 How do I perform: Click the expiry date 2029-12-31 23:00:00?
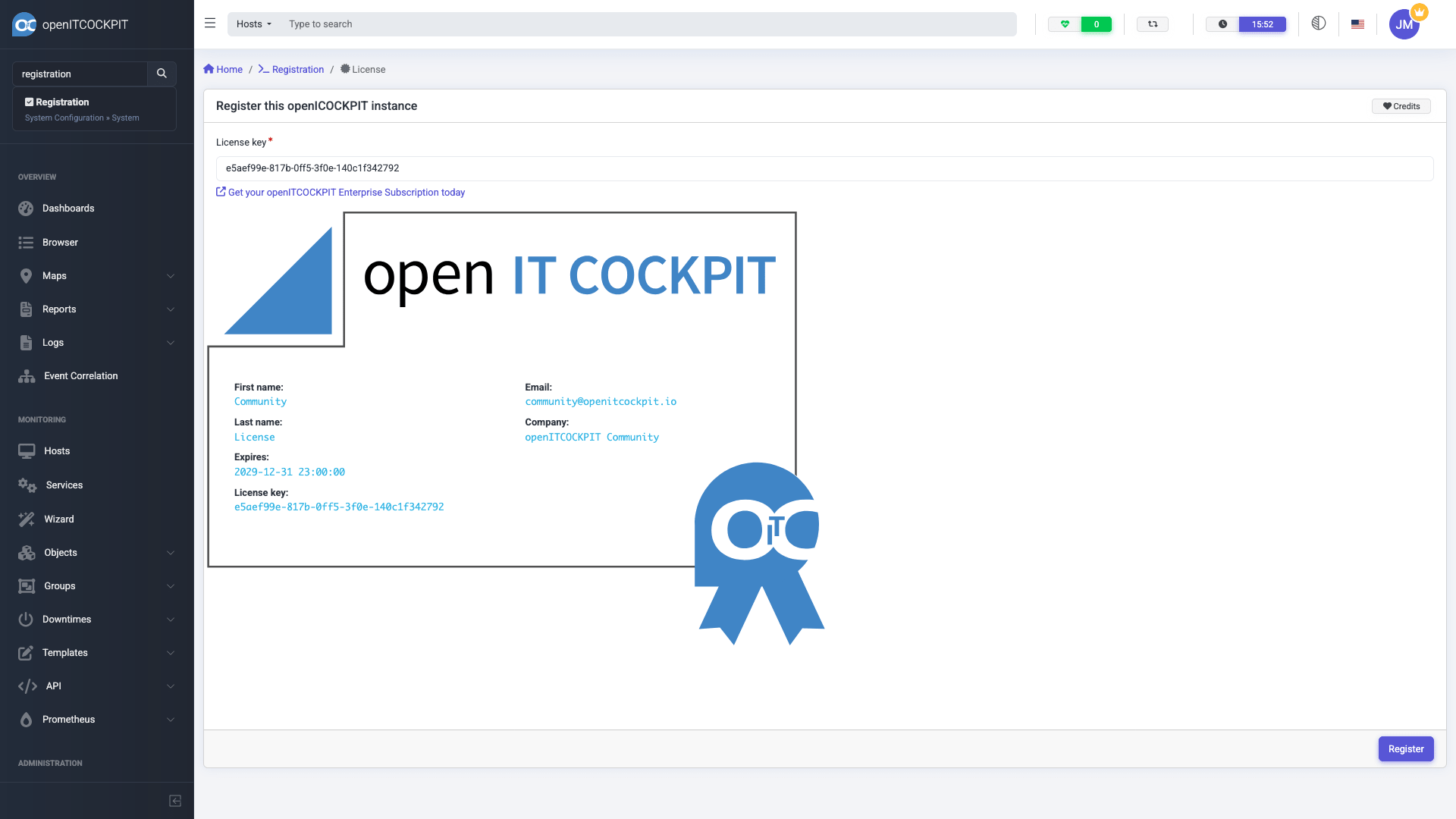coord(290,472)
